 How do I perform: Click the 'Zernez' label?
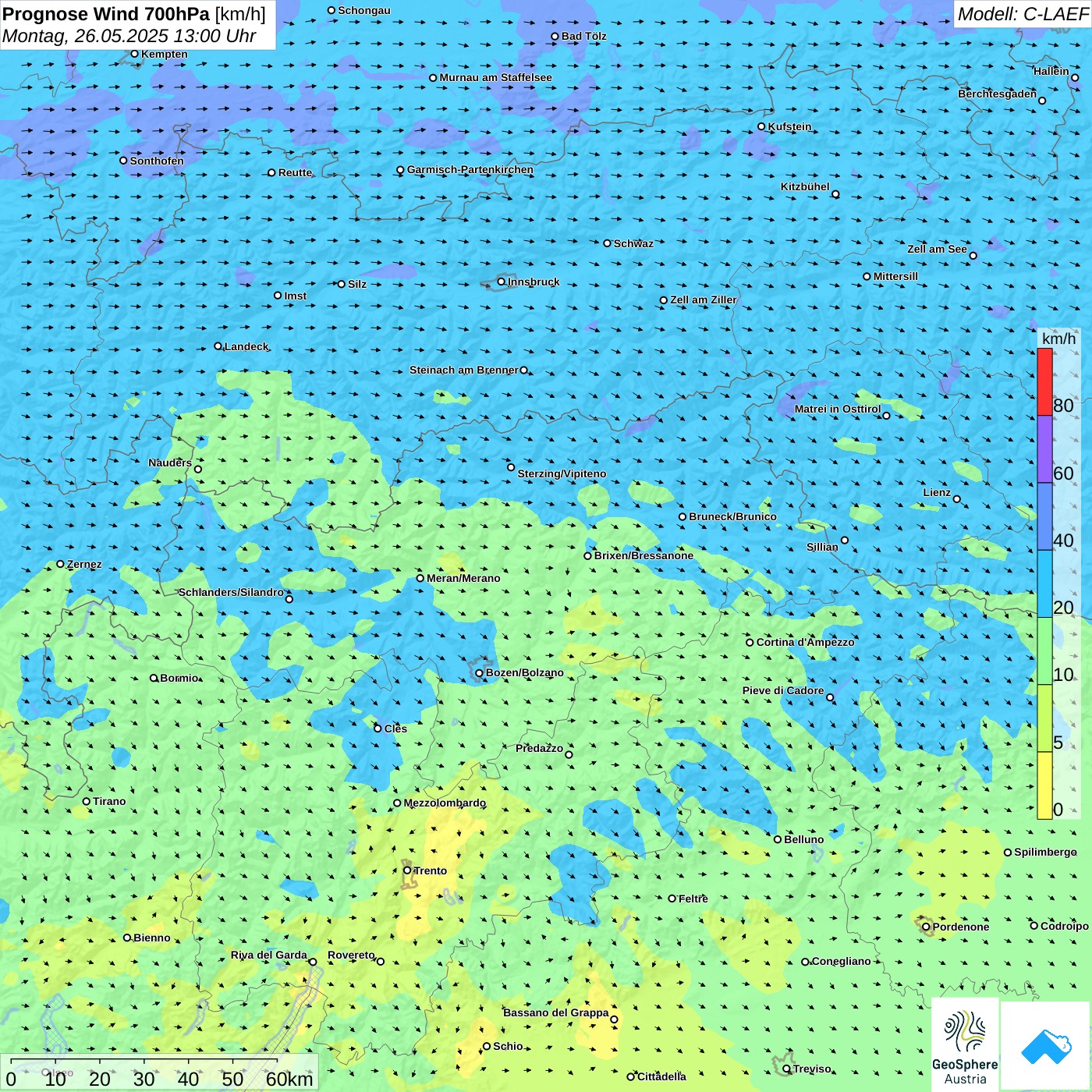84,564
